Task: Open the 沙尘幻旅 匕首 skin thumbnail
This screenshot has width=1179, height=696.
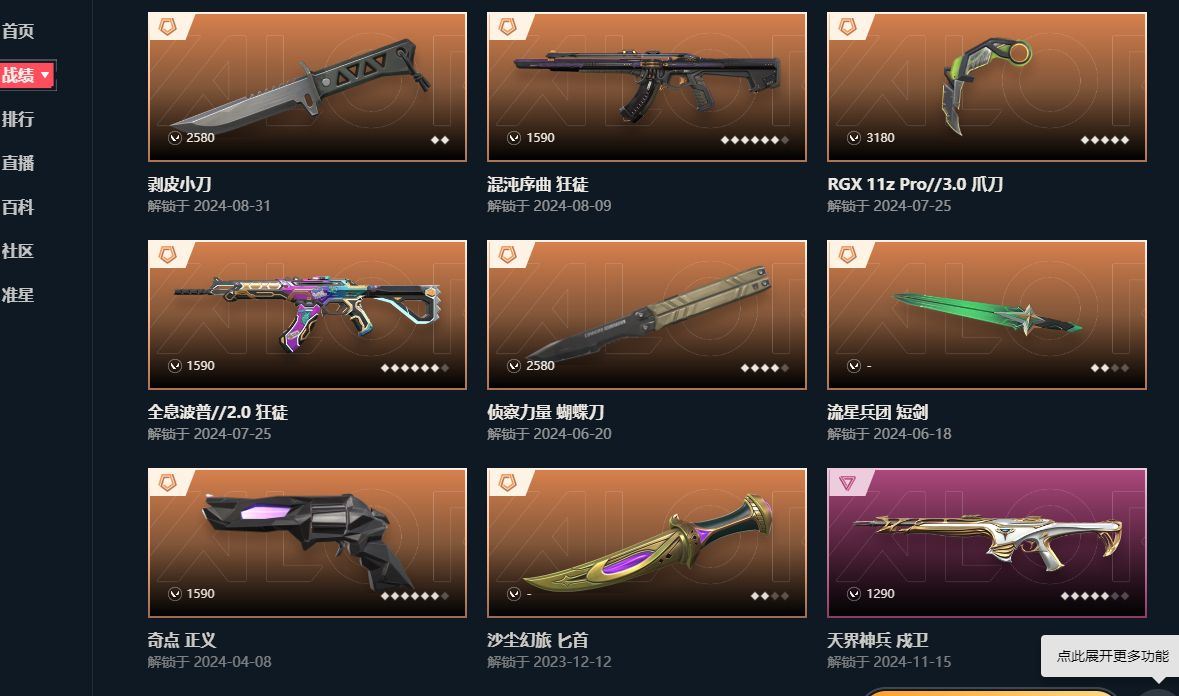Action: tap(647, 543)
